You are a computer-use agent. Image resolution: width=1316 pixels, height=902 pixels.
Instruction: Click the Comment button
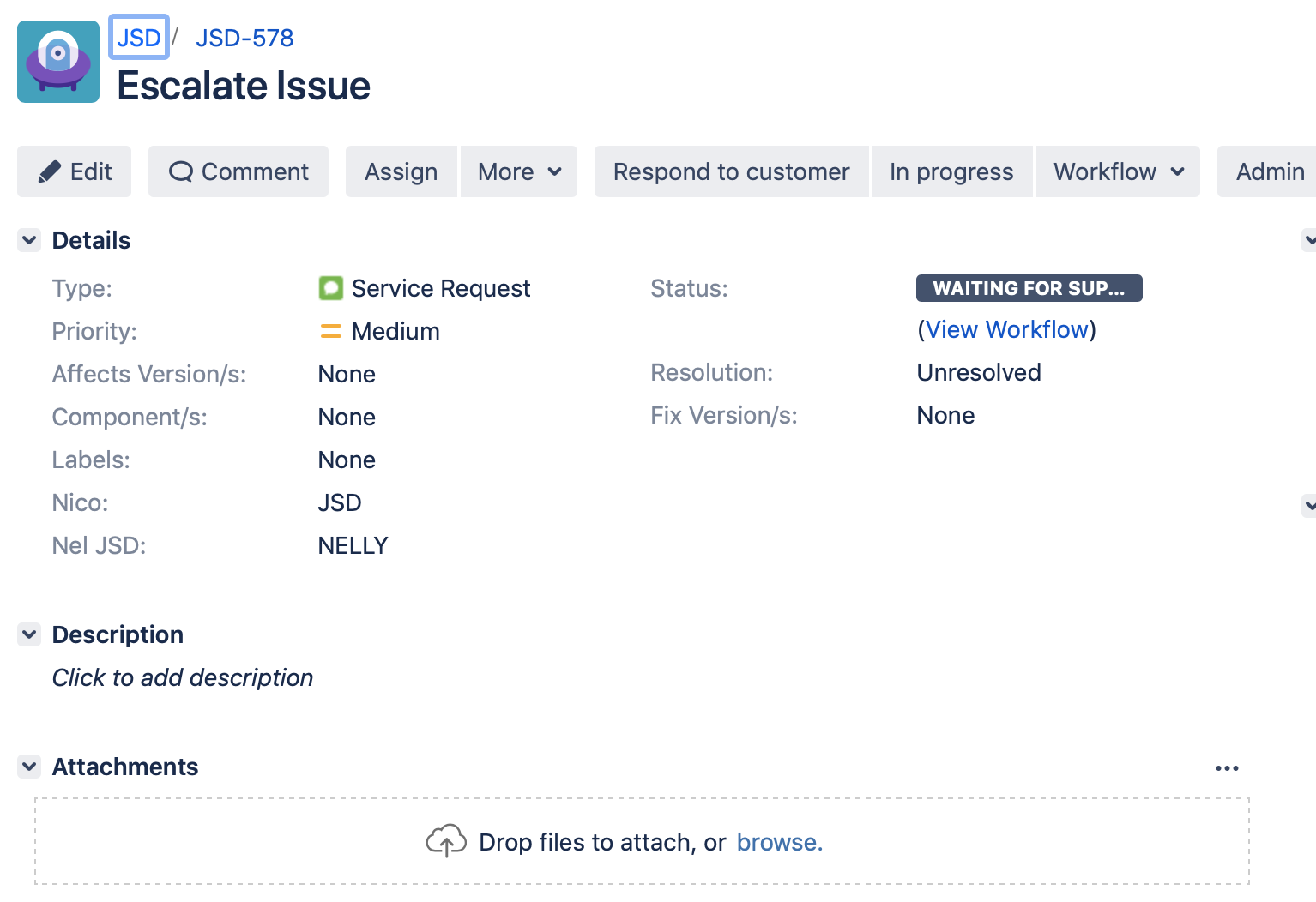point(238,171)
